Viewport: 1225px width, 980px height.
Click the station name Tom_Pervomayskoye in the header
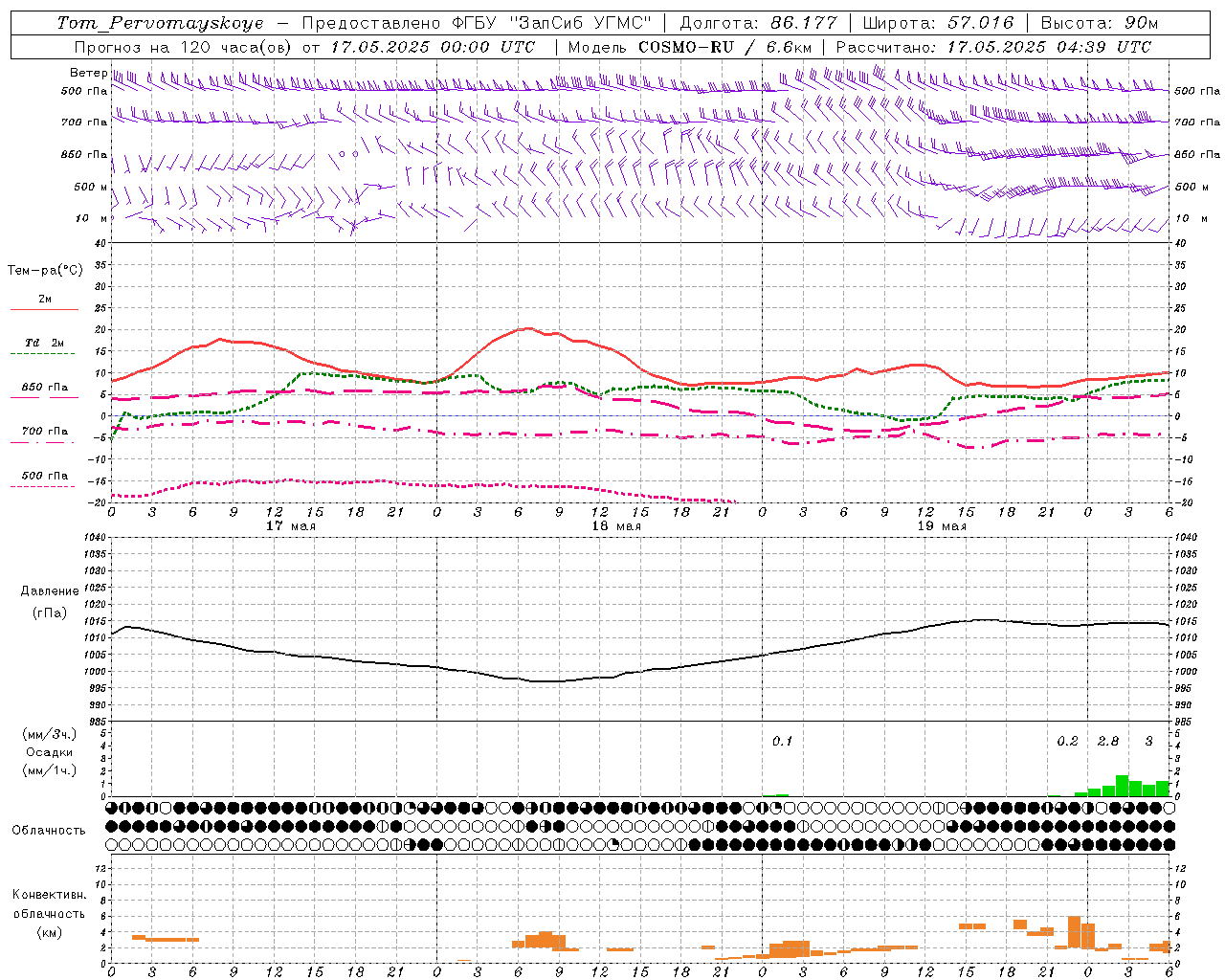point(161,23)
